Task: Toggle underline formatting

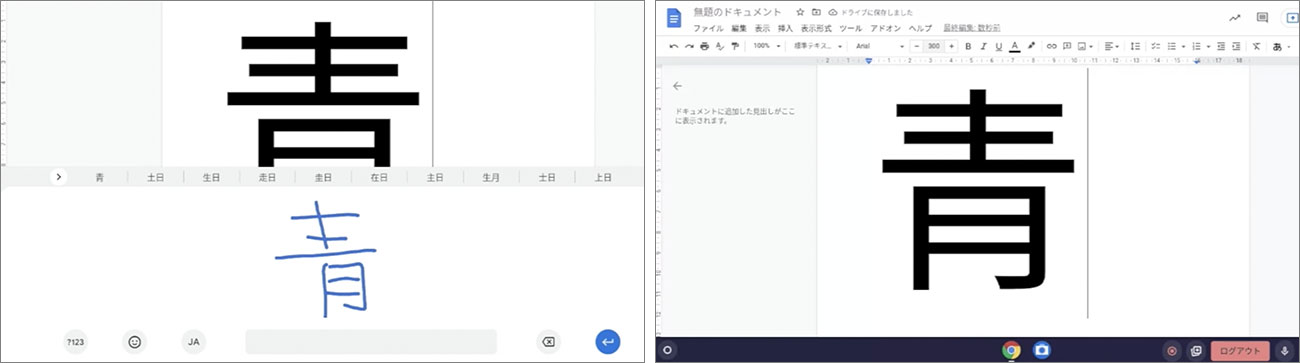Action: point(999,46)
